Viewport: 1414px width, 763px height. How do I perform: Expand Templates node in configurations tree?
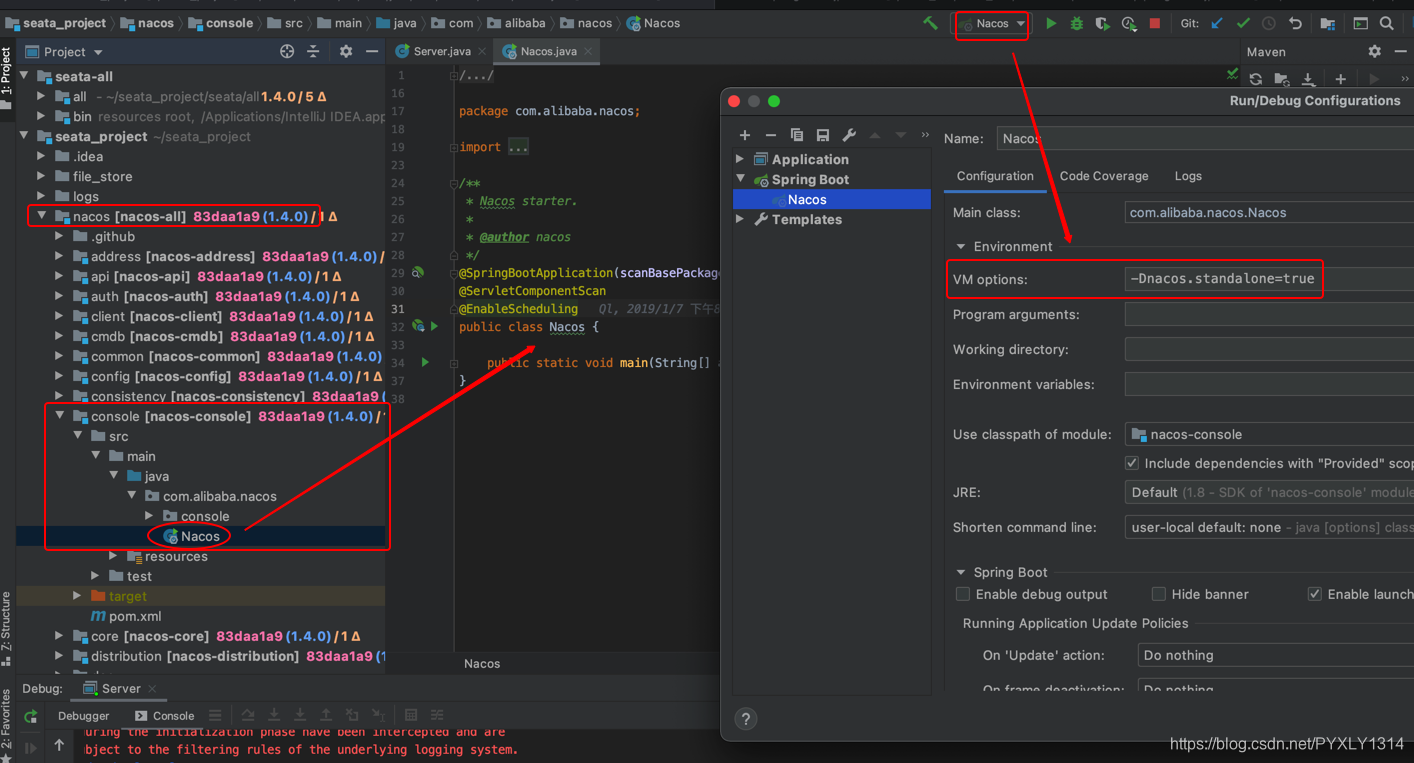740,219
